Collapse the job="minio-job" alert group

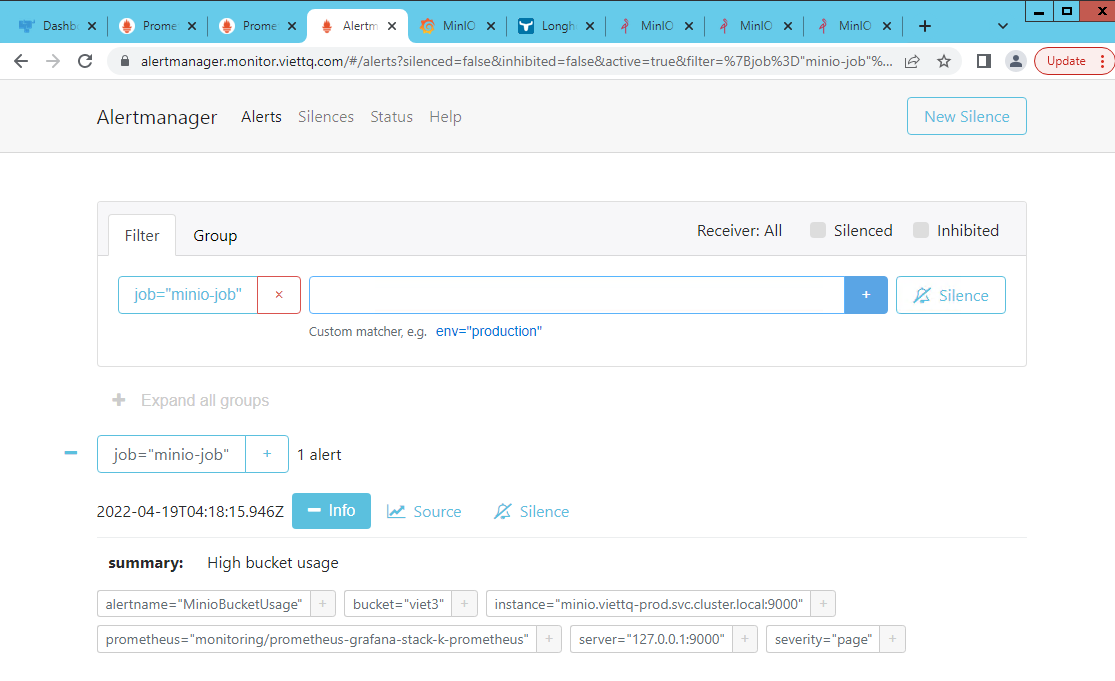[70, 453]
